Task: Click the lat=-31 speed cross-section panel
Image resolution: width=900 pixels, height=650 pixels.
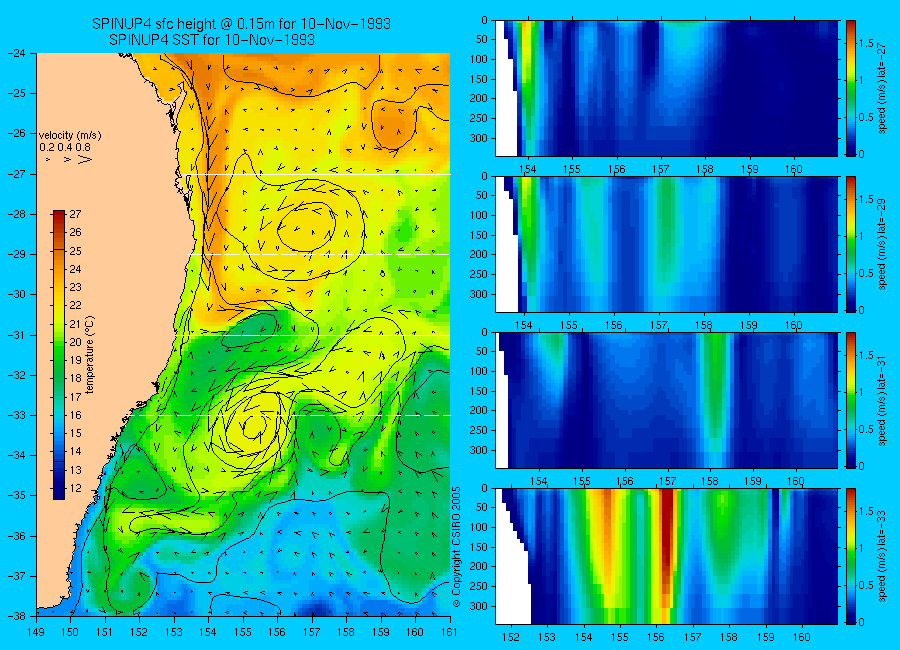Action: [x=666, y=400]
